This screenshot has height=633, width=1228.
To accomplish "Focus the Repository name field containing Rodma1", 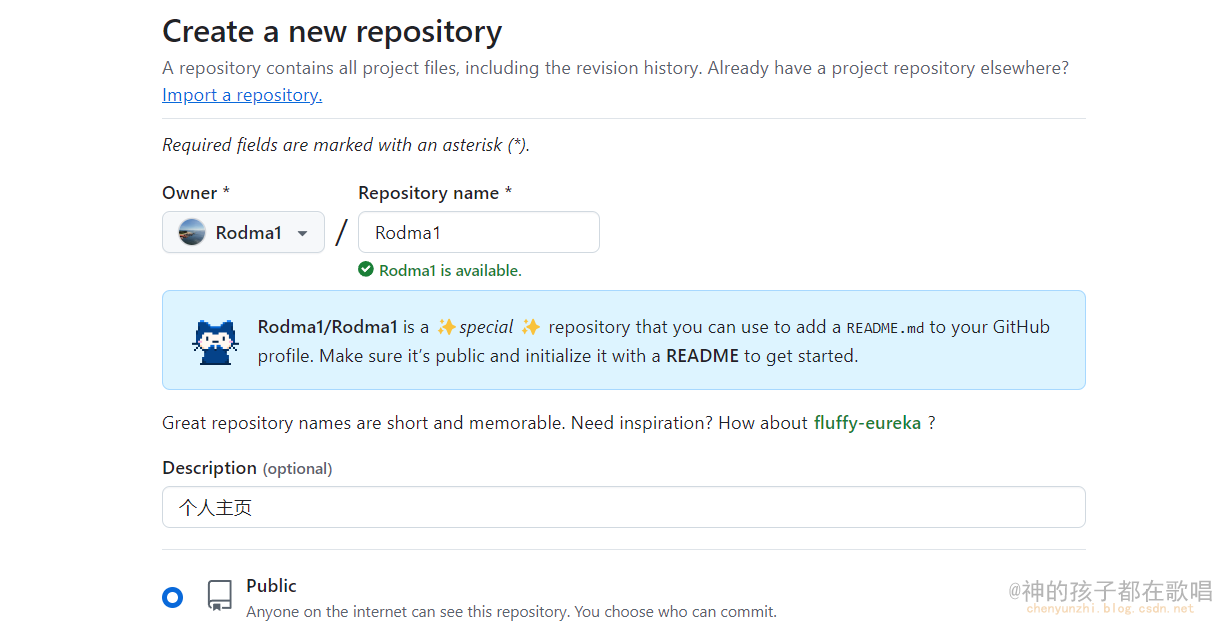I will click(x=479, y=232).
